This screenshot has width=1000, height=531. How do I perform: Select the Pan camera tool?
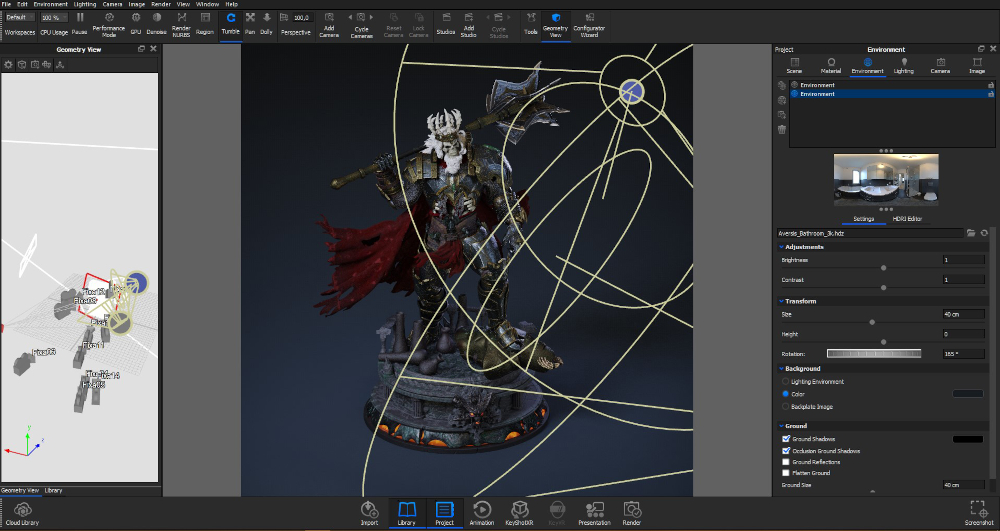pyautogui.click(x=250, y=24)
